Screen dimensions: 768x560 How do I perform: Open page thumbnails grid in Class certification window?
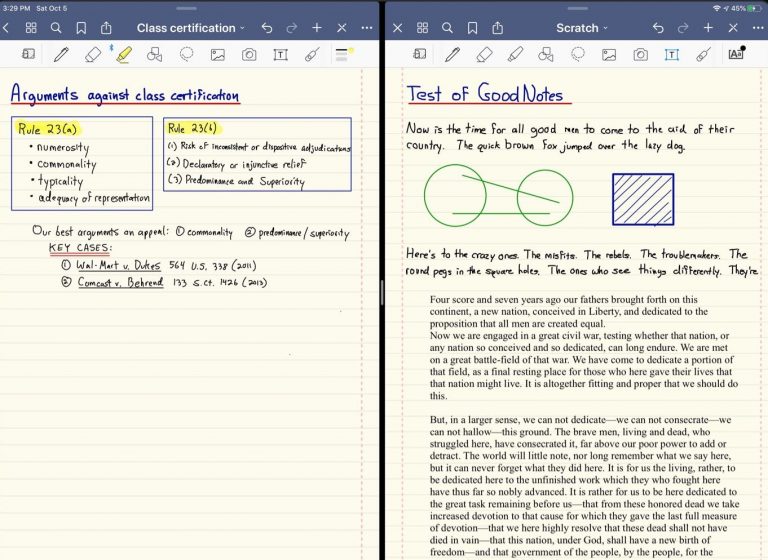(x=31, y=28)
